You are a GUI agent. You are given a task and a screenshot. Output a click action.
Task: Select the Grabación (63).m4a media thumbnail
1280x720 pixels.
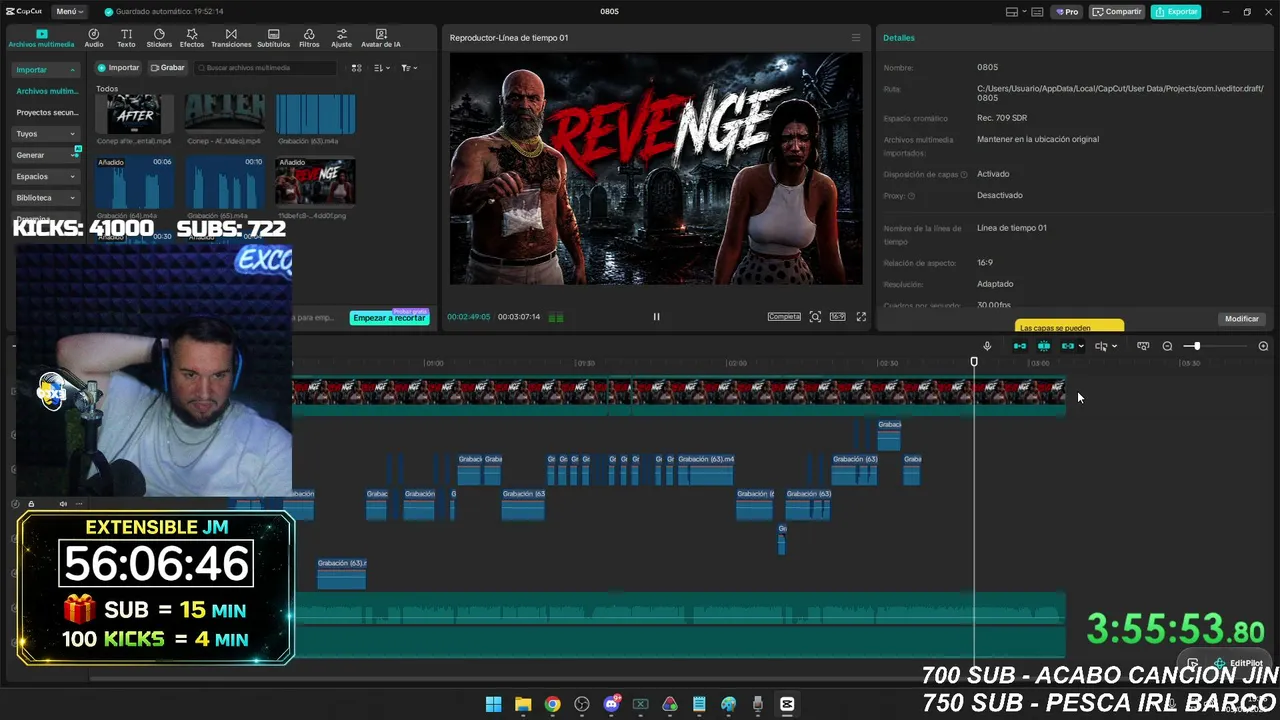tap(315, 114)
